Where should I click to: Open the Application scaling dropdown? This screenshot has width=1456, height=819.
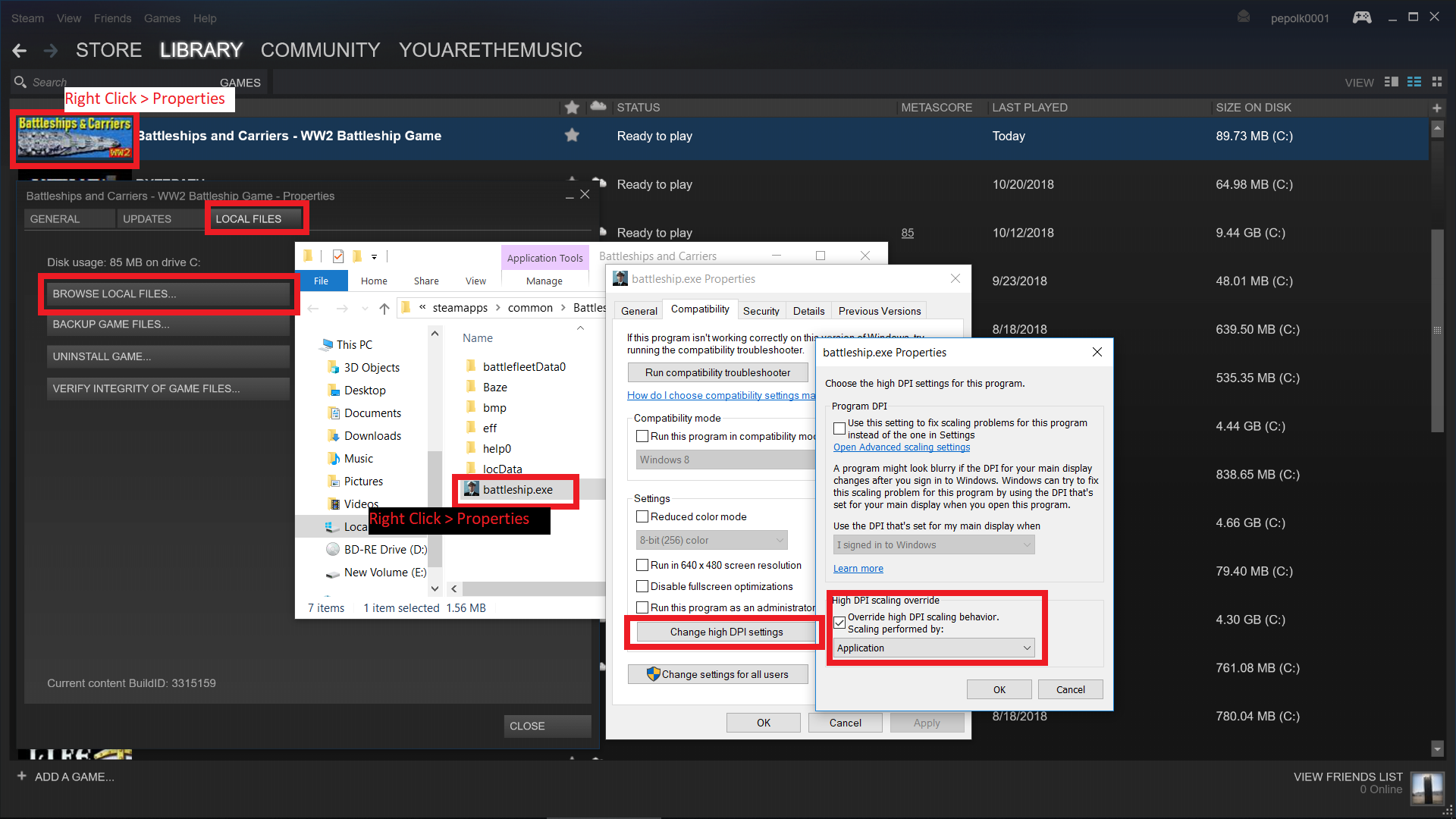[934, 648]
